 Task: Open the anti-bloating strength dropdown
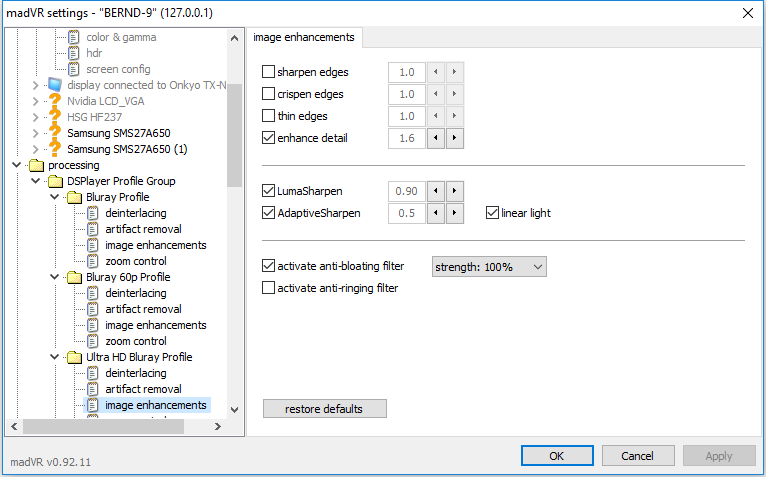(x=489, y=267)
